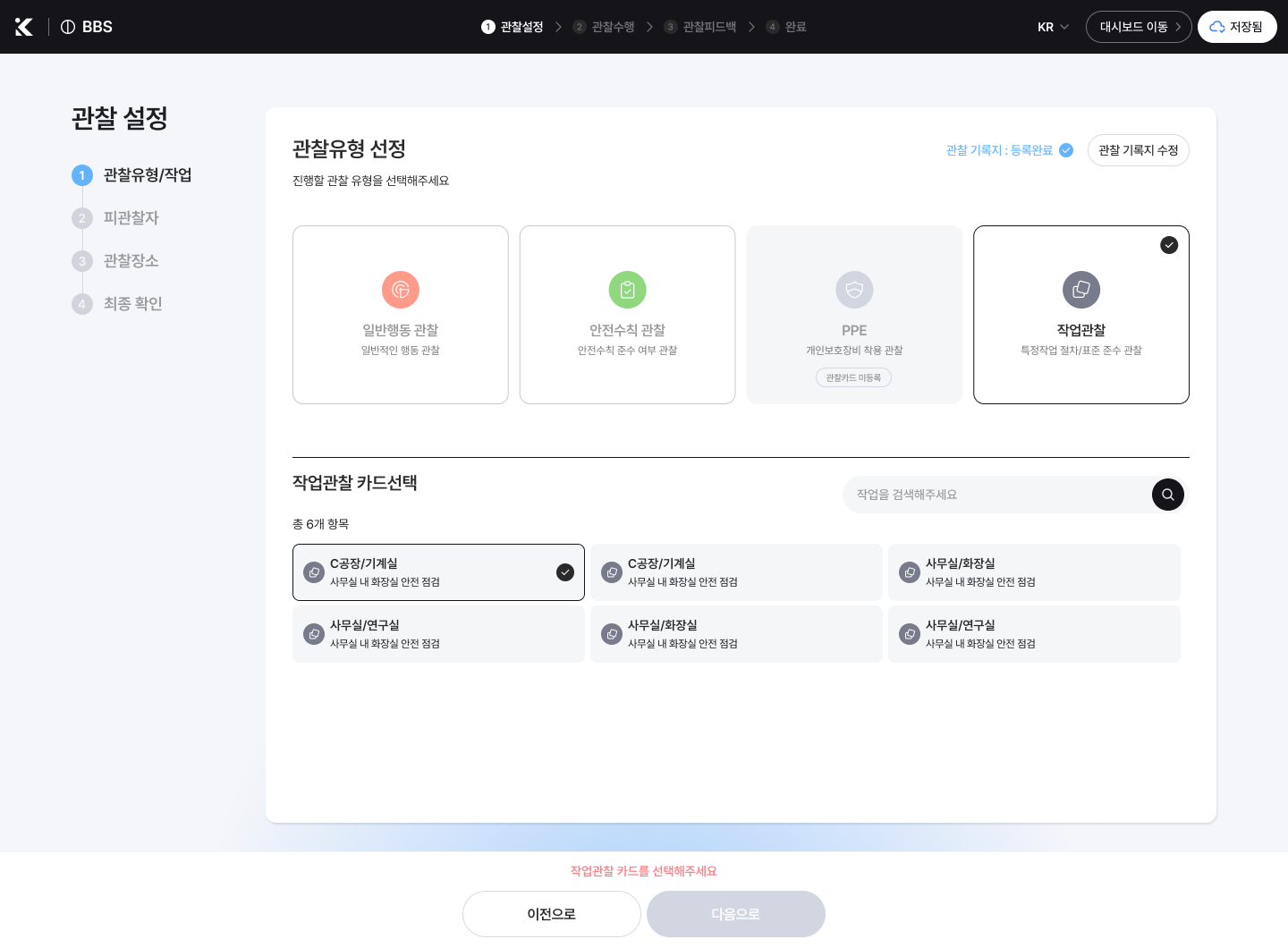Select the 관찰피드백 step in top progress bar
The image size is (1288, 948).
pos(700,27)
